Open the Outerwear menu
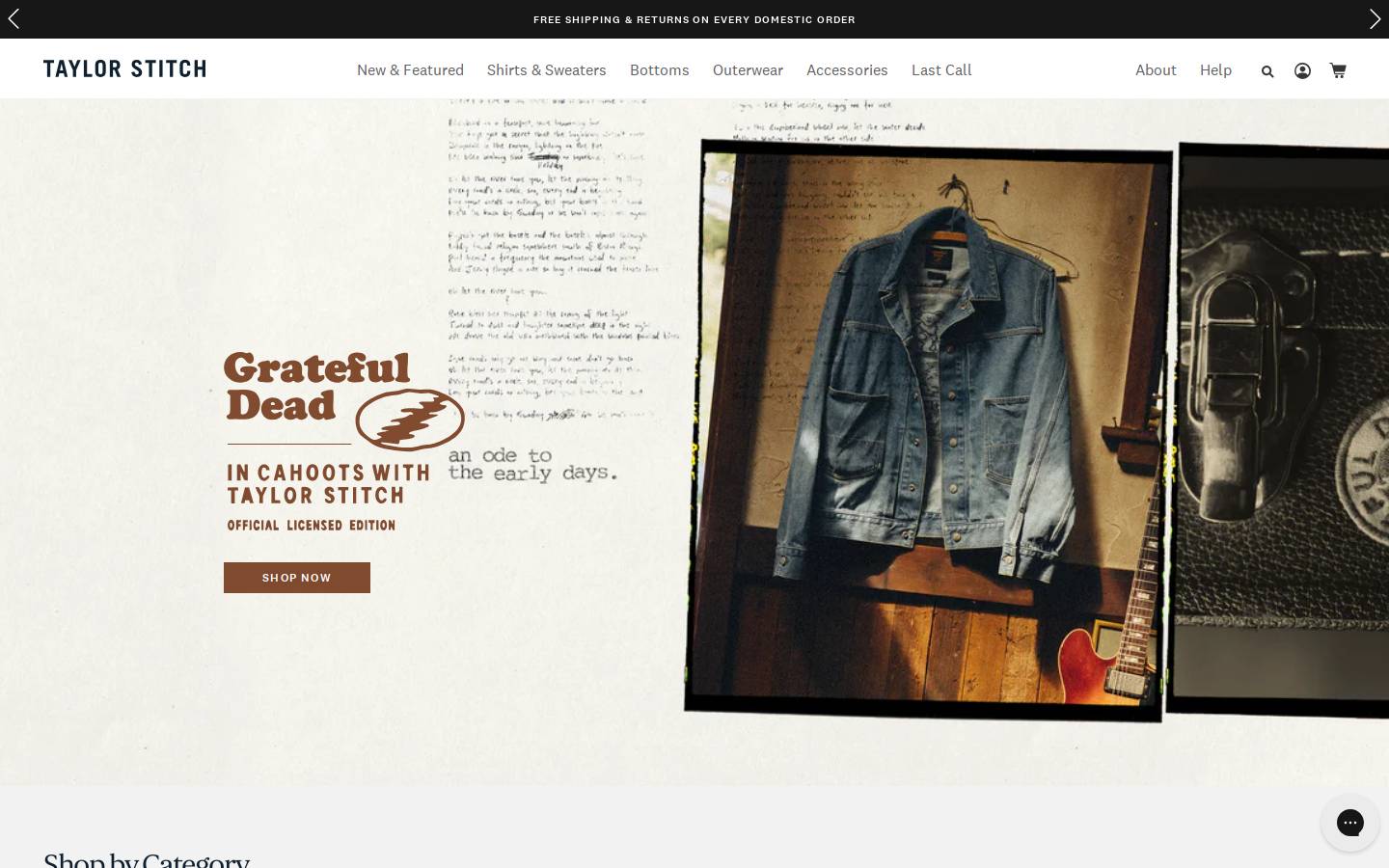 [x=748, y=69]
